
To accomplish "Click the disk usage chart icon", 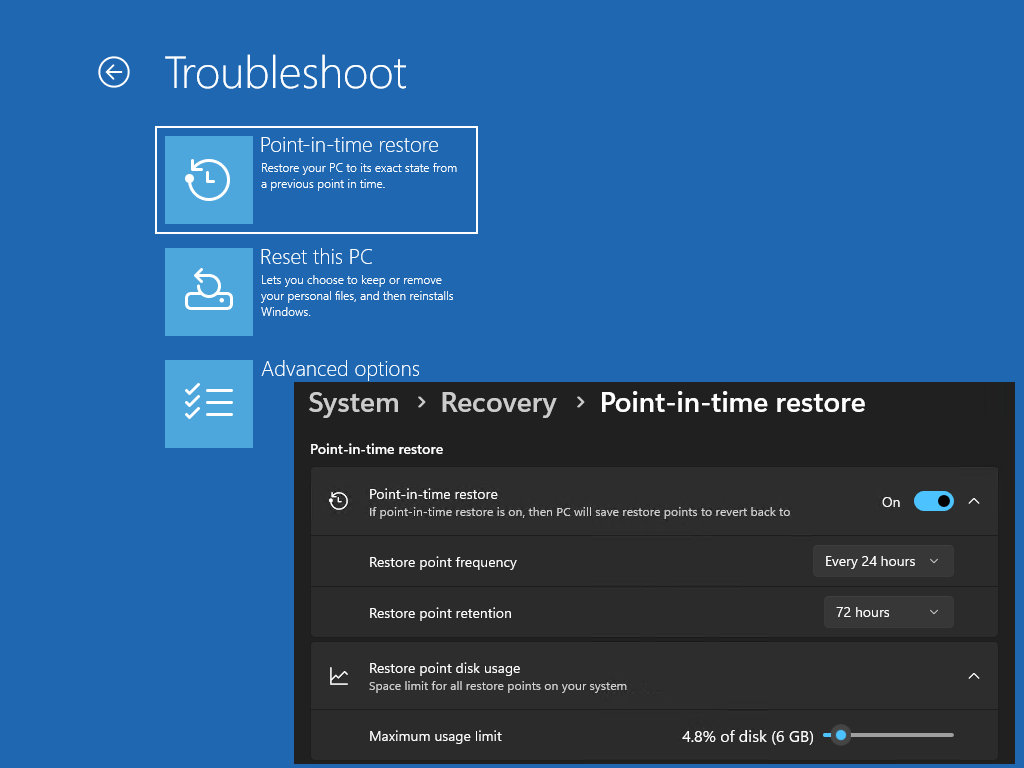I will tap(338, 676).
